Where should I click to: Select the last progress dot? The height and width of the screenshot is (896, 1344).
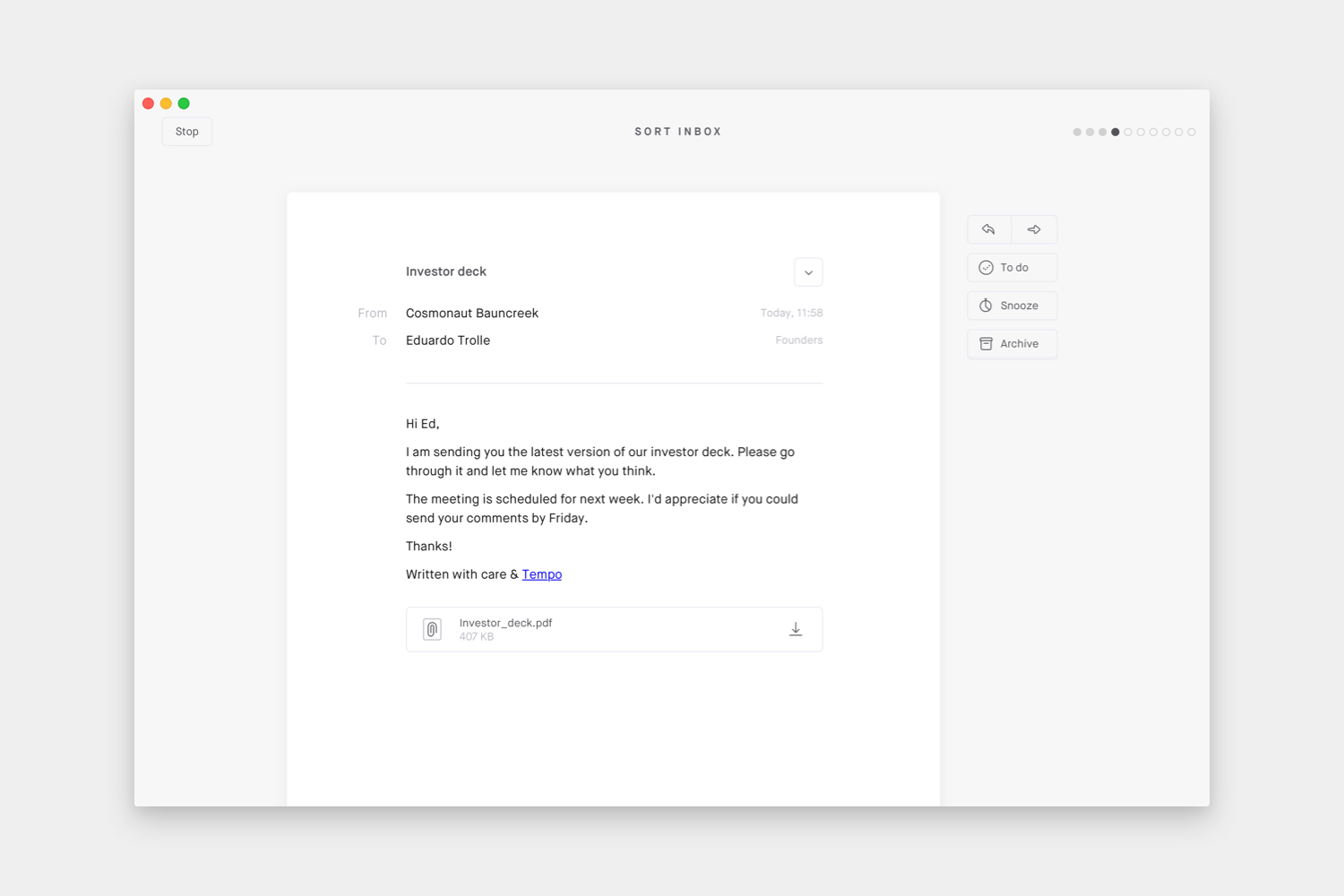pyautogui.click(x=1192, y=132)
